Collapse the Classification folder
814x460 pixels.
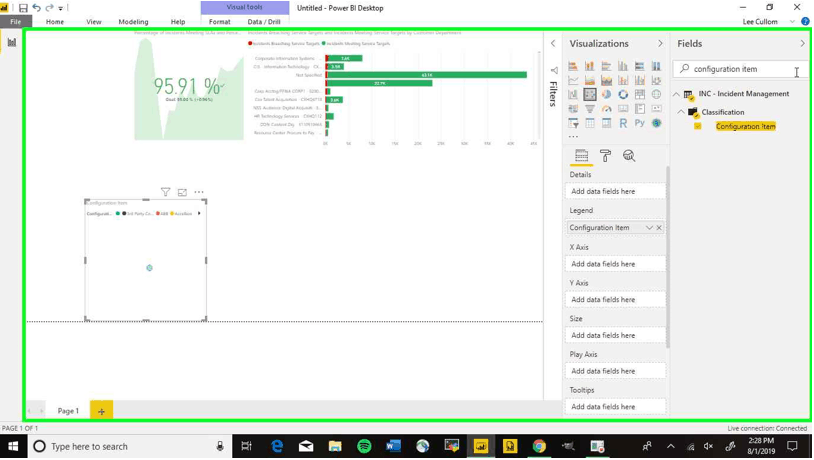pos(681,112)
